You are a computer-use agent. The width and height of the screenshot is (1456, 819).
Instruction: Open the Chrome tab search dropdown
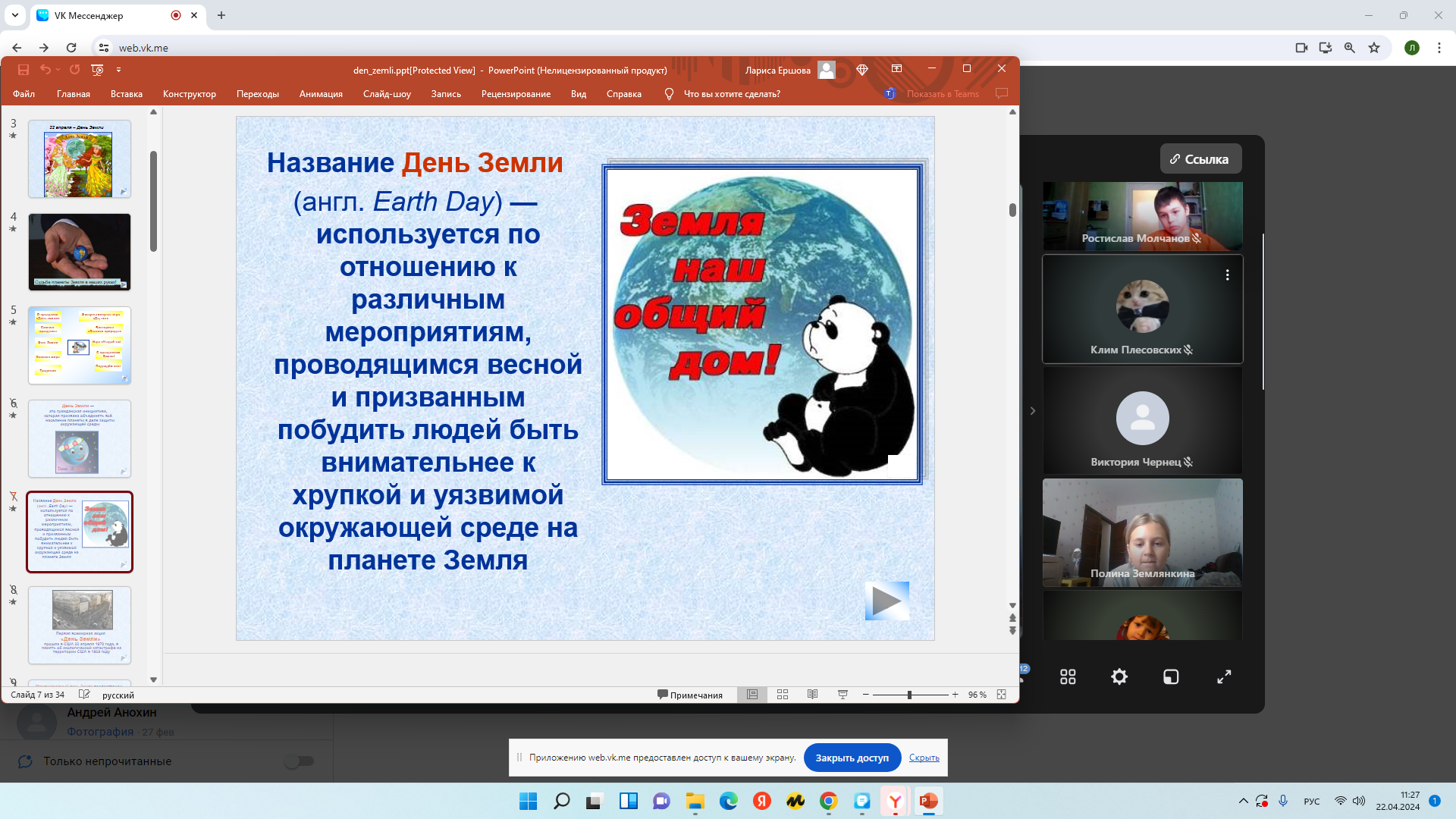tap(14, 15)
